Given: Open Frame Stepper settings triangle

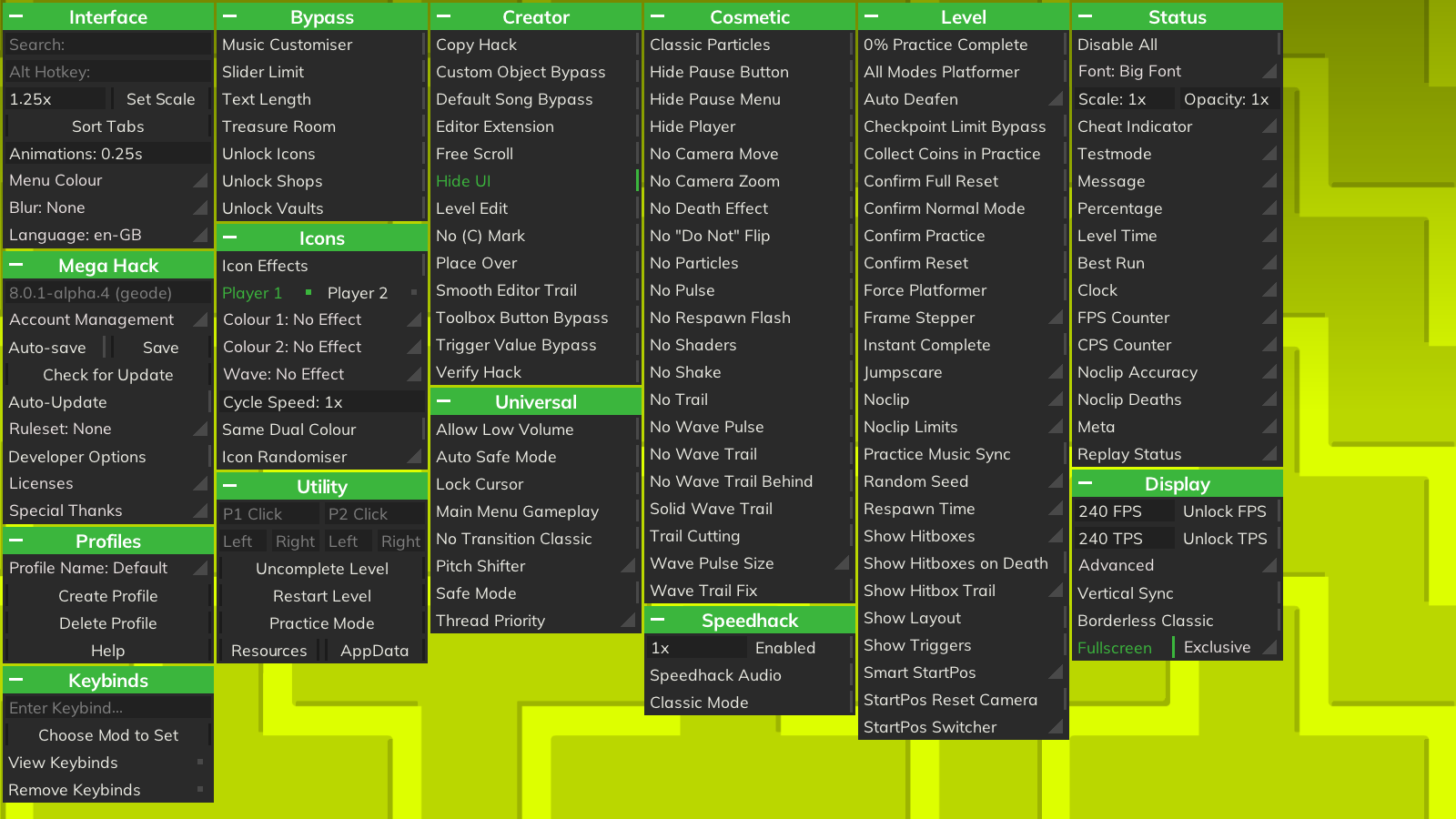Looking at the screenshot, I should (x=1056, y=318).
